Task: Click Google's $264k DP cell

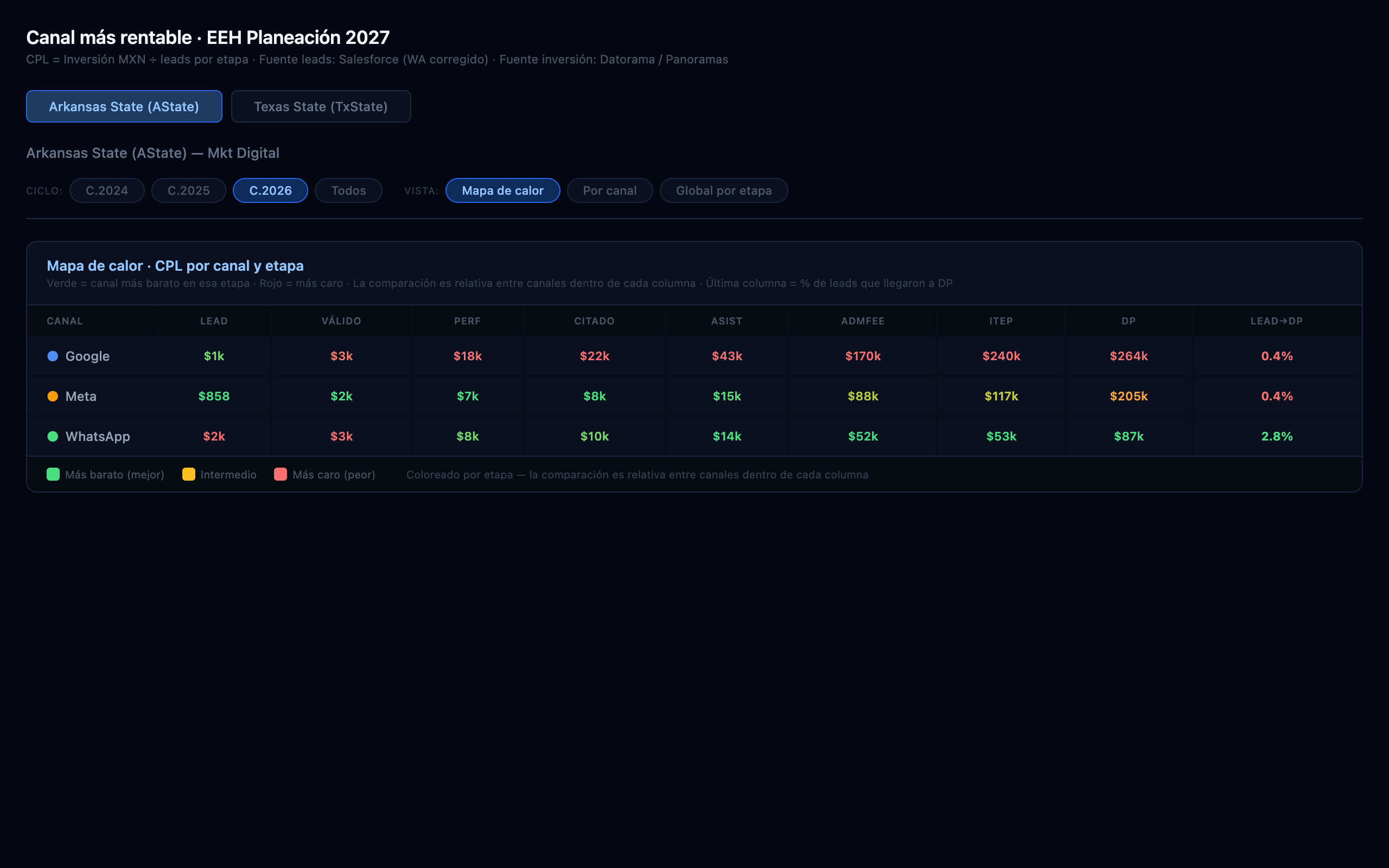Action: (1129, 356)
